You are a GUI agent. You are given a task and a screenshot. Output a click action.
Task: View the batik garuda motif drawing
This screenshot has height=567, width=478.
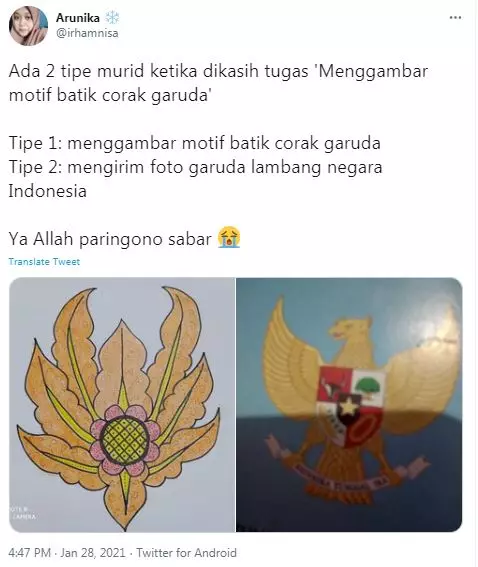pos(122,405)
